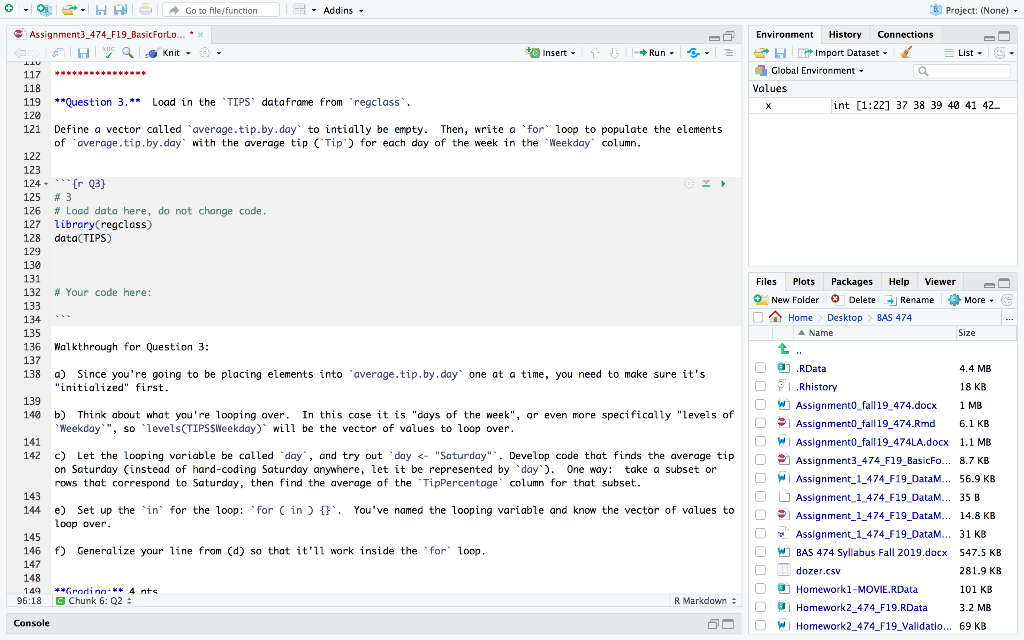The height and width of the screenshot is (640, 1024).
Task: Go to the previous code chunk arrow
Action: [x=595, y=53]
